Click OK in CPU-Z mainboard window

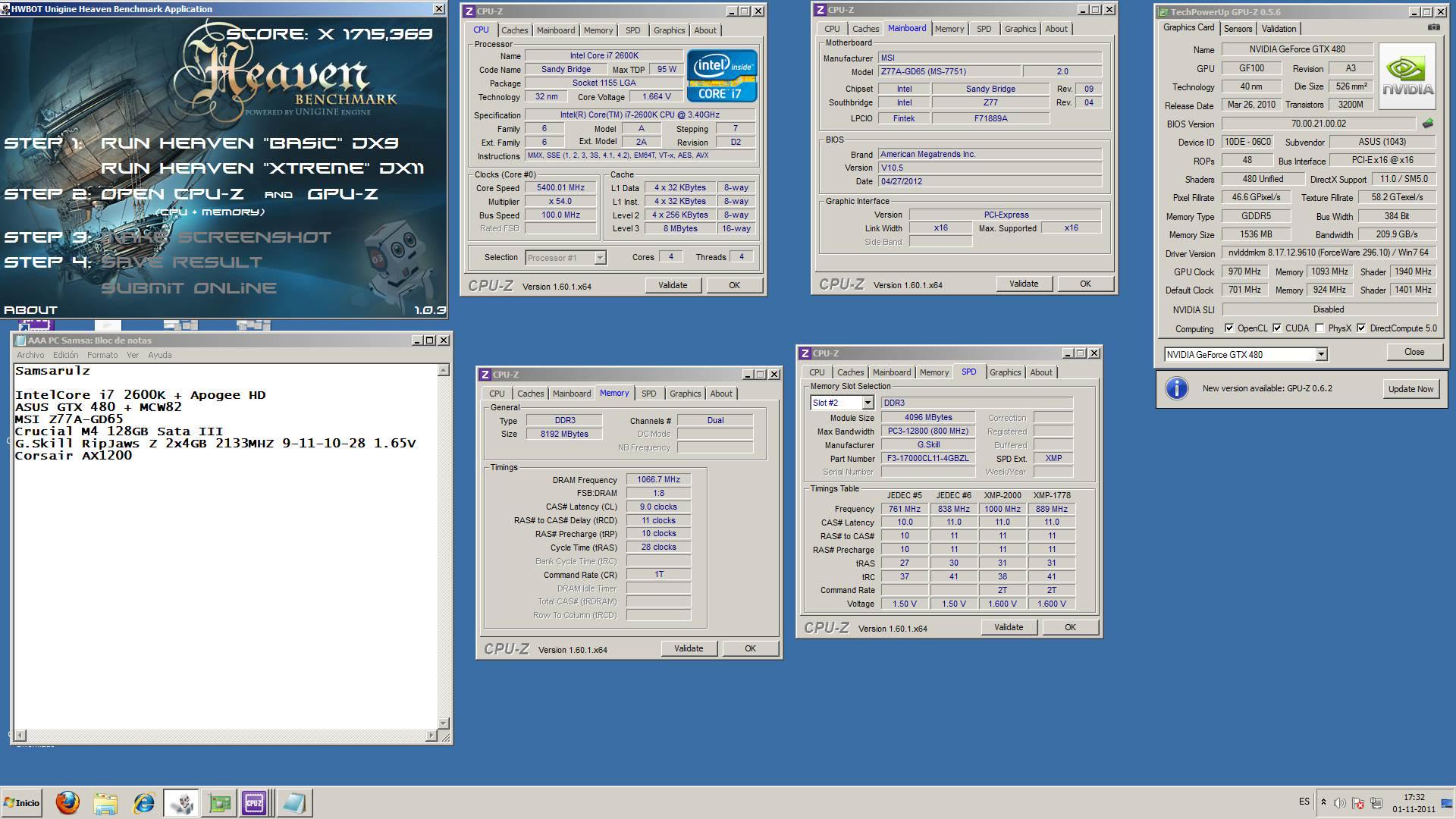click(1085, 284)
